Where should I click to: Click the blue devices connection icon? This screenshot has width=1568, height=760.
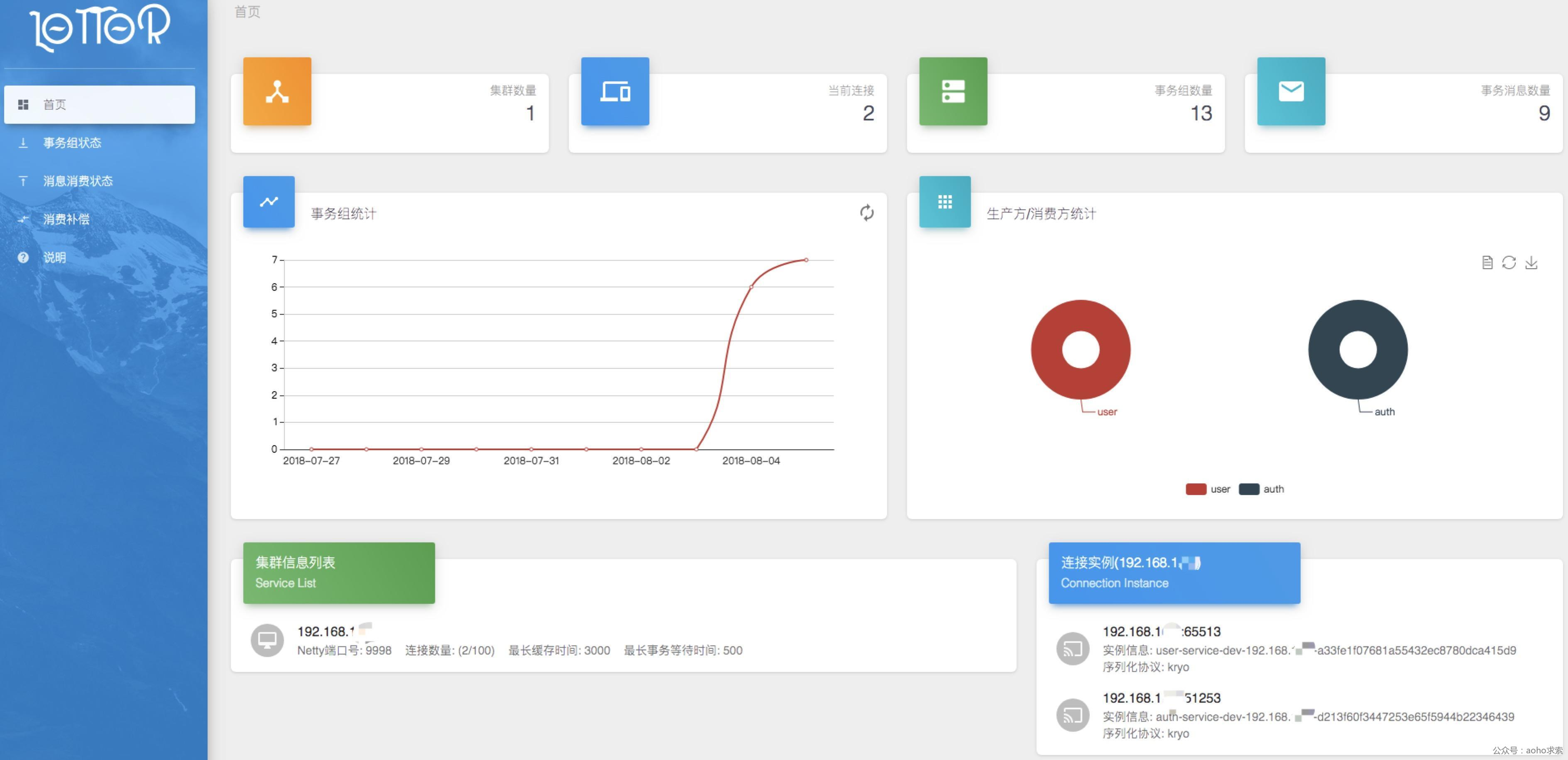pyautogui.click(x=615, y=91)
